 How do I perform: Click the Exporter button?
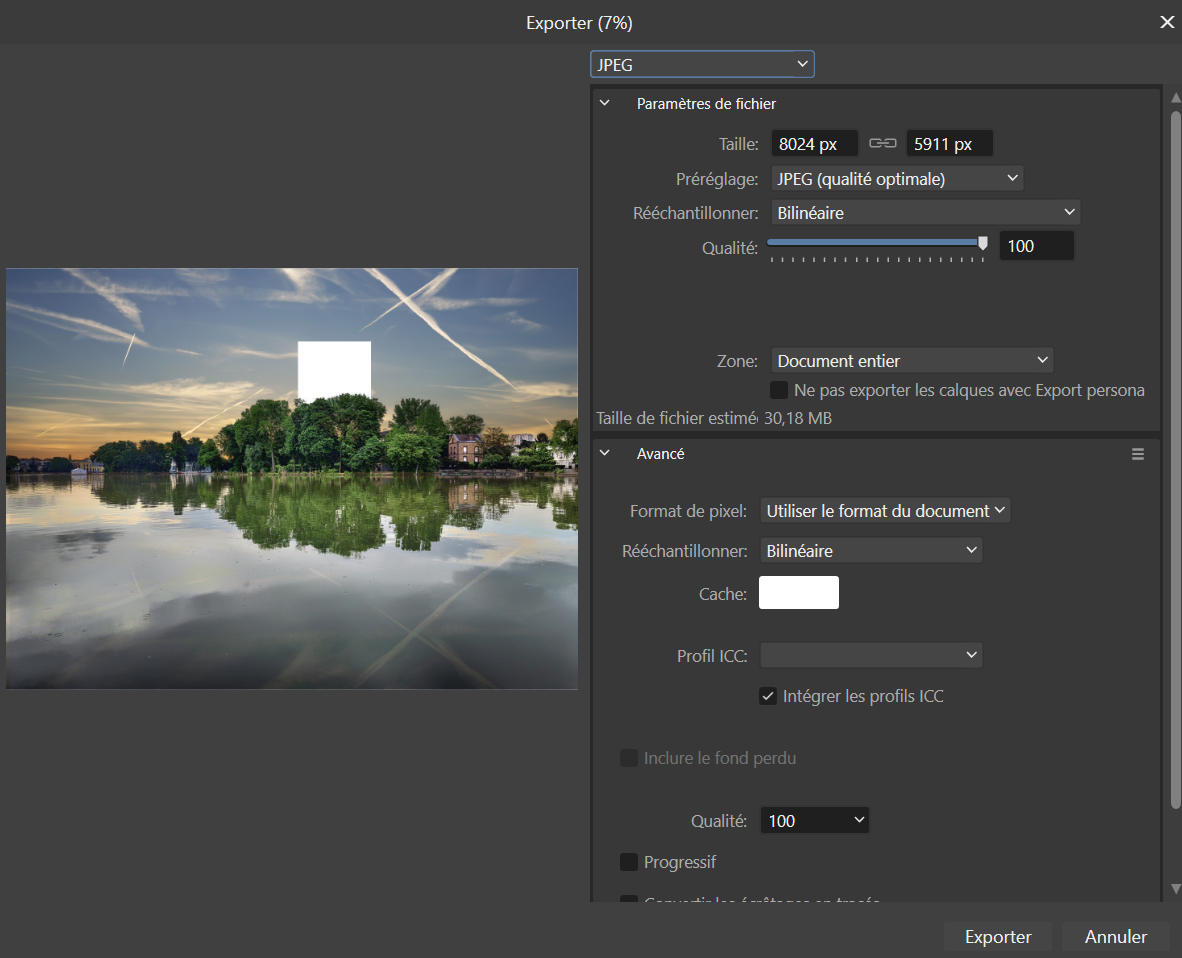997,936
